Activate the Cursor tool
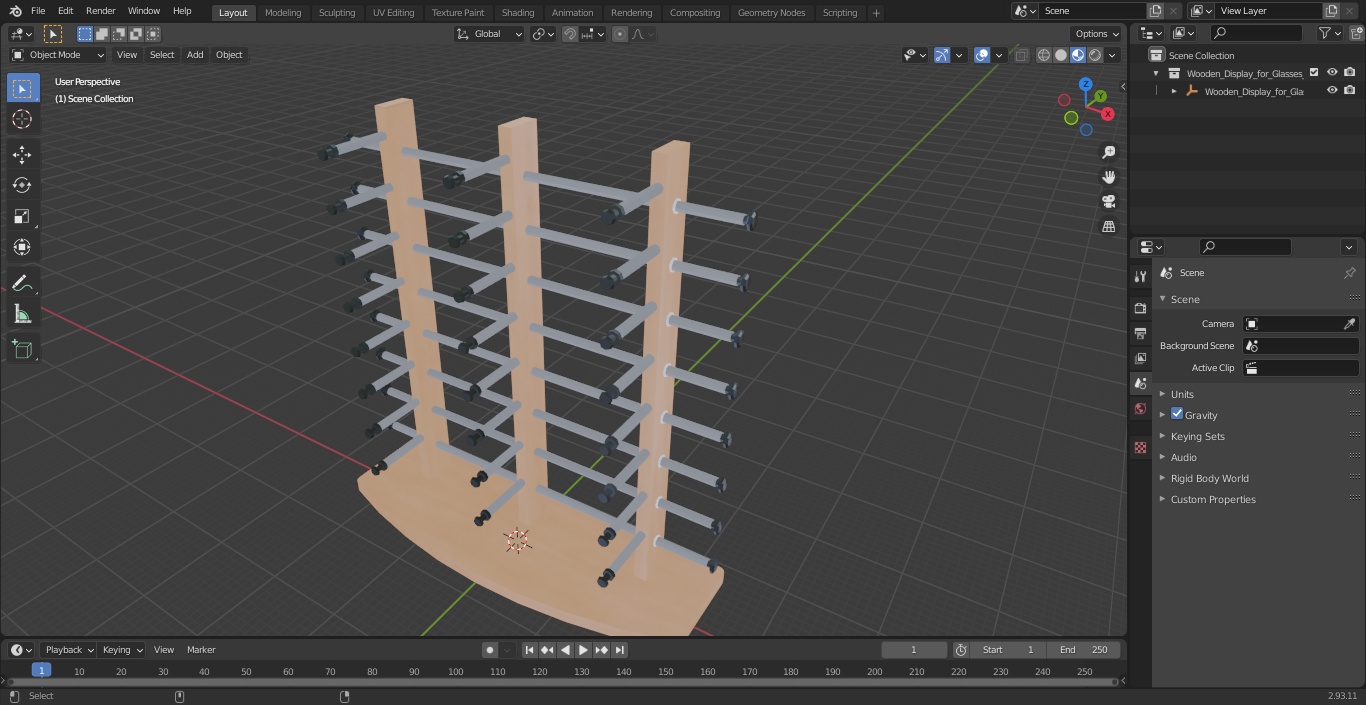Viewport: 1366px width, 705px height. pyautogui.click(x=22, y=119)
